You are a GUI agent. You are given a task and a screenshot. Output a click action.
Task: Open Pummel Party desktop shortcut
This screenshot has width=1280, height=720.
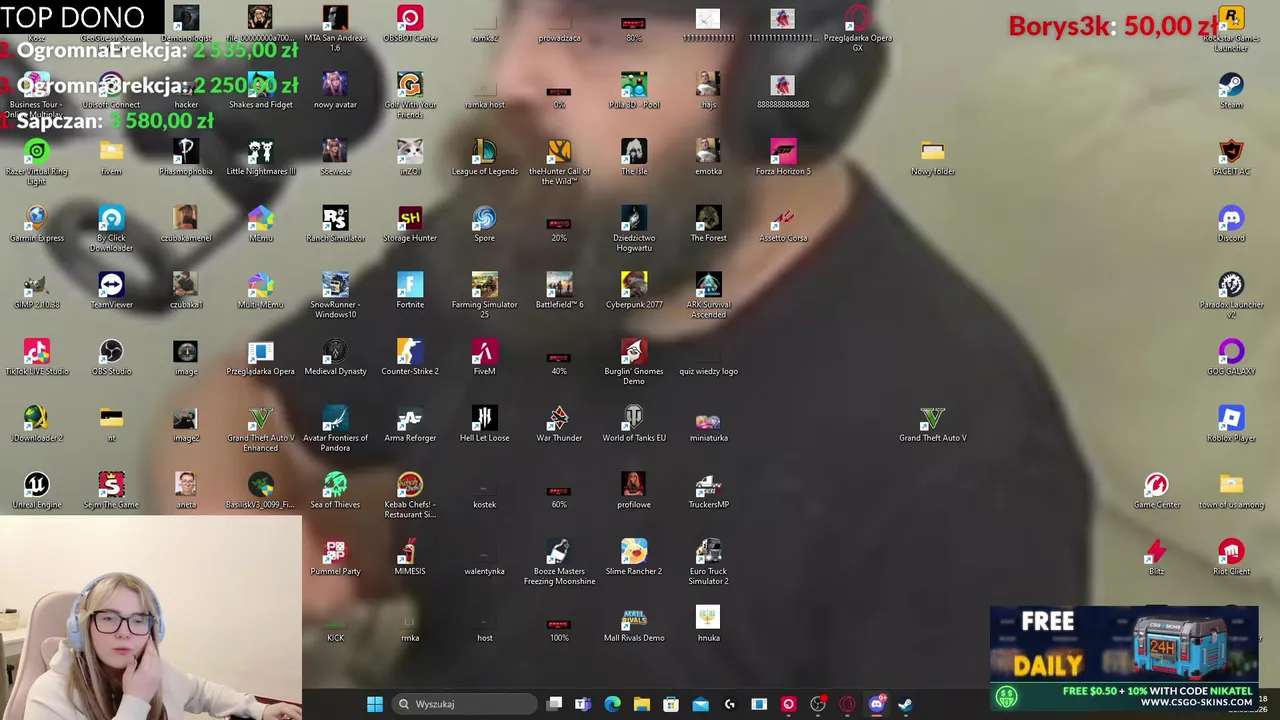pos(335,557)
